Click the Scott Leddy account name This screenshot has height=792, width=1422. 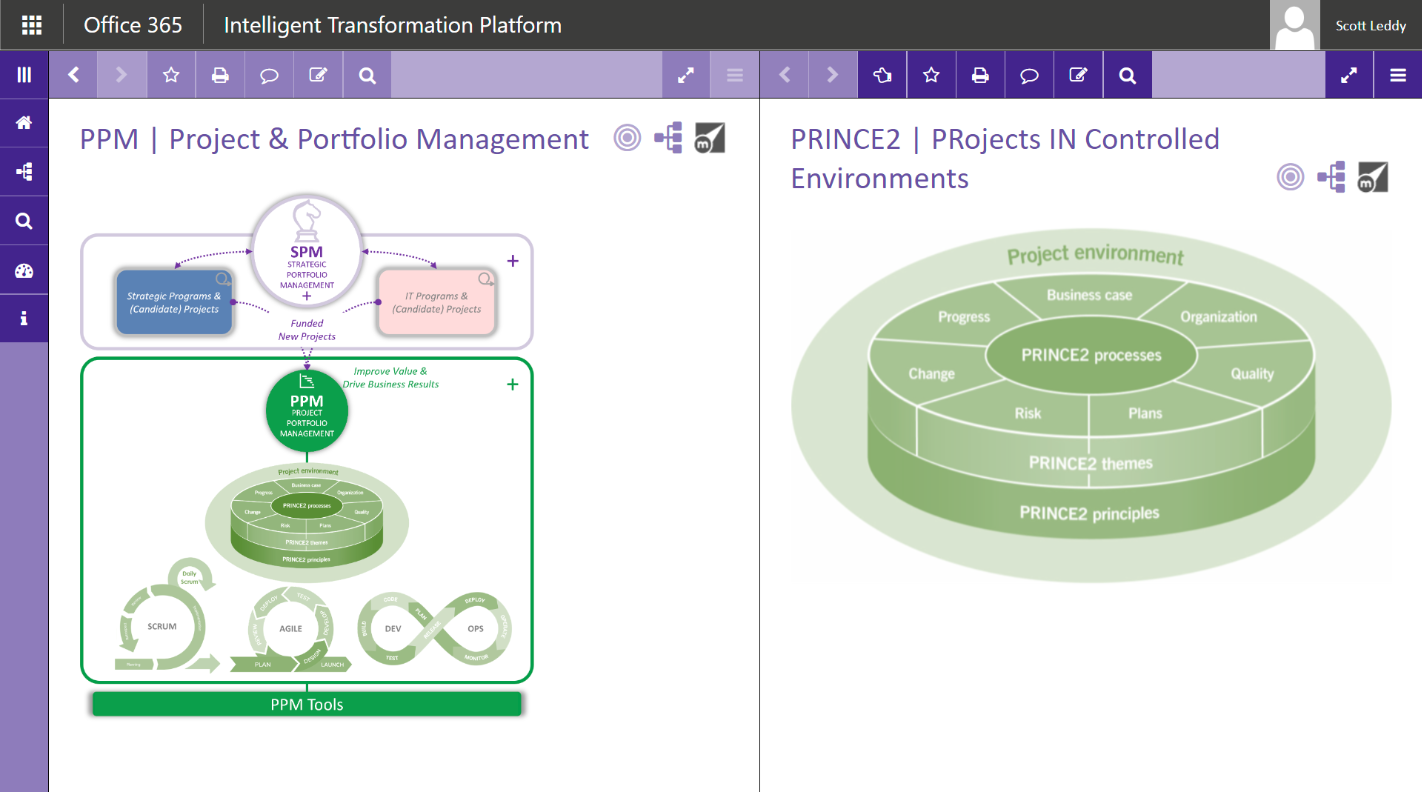pyautogui.click(x=1371, y=26)
